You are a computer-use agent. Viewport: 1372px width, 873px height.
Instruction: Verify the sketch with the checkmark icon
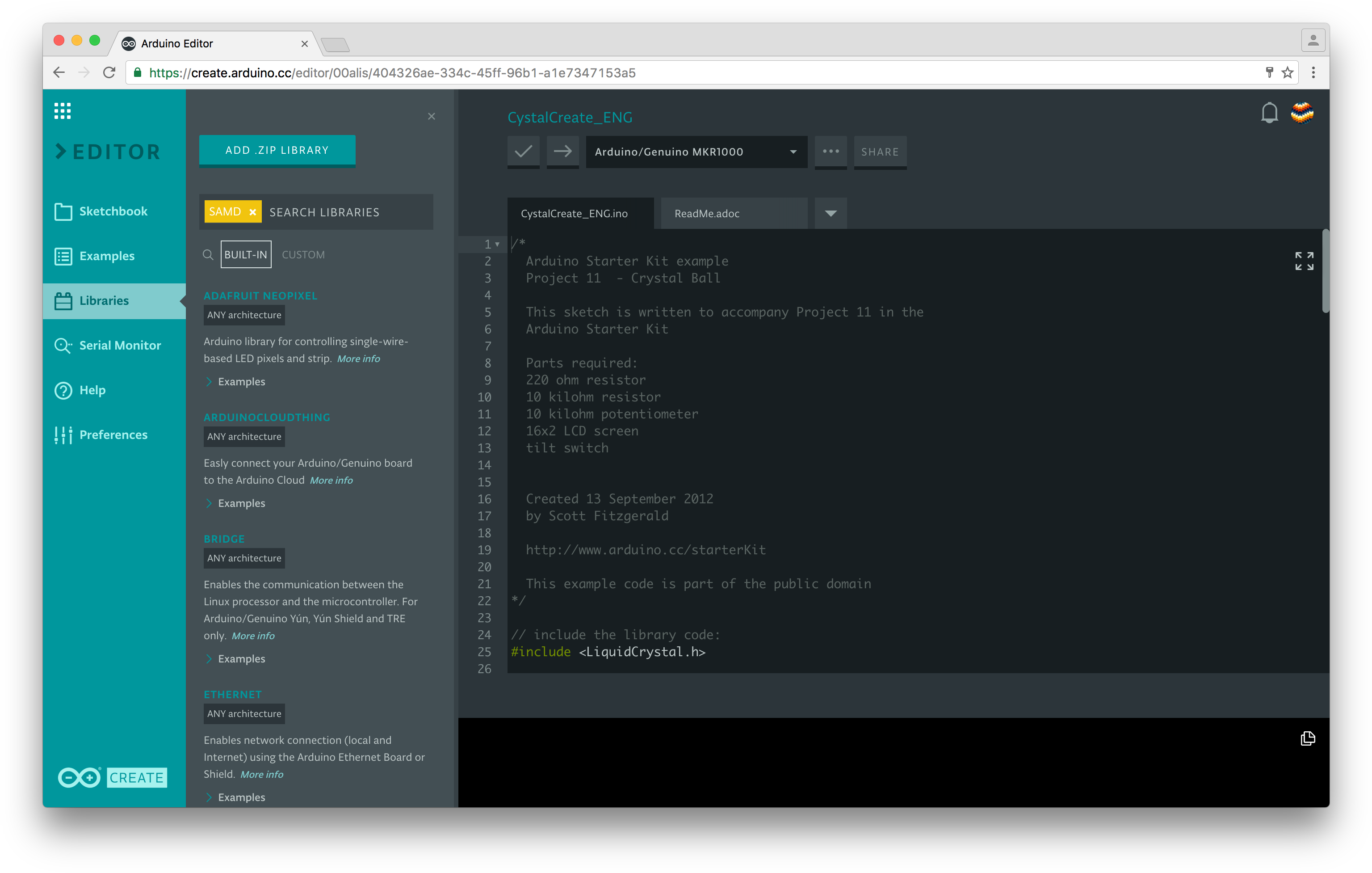click(x=522, y=152)
